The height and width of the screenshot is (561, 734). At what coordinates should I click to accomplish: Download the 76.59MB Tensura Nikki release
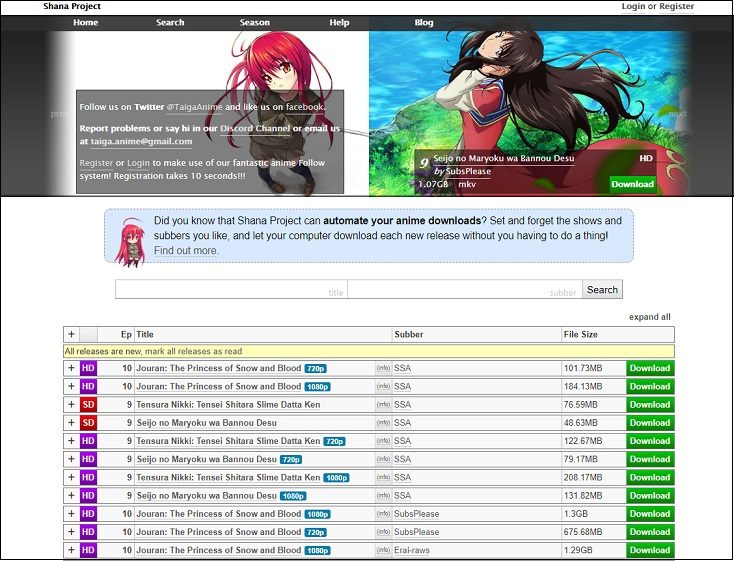pos(650,405)
